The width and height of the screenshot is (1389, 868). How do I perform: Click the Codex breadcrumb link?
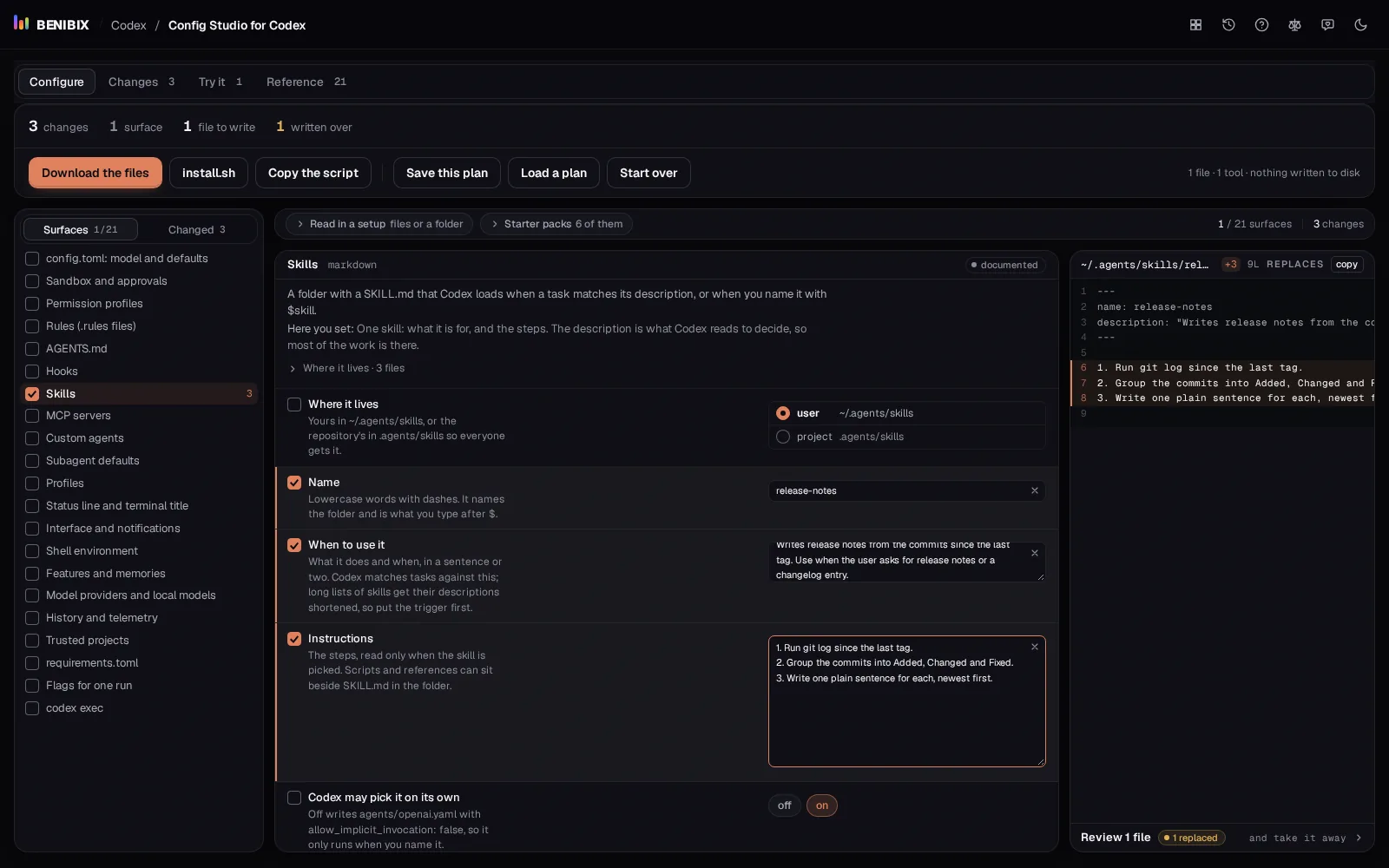tap(128, 25)
